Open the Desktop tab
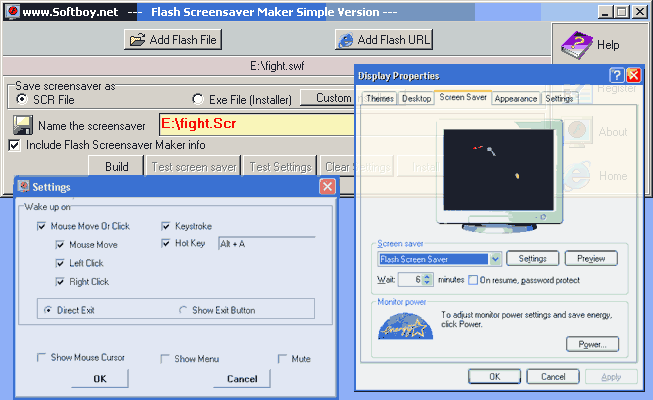The width and height of the screenshot is (653, 400). (x=416, y=99)
